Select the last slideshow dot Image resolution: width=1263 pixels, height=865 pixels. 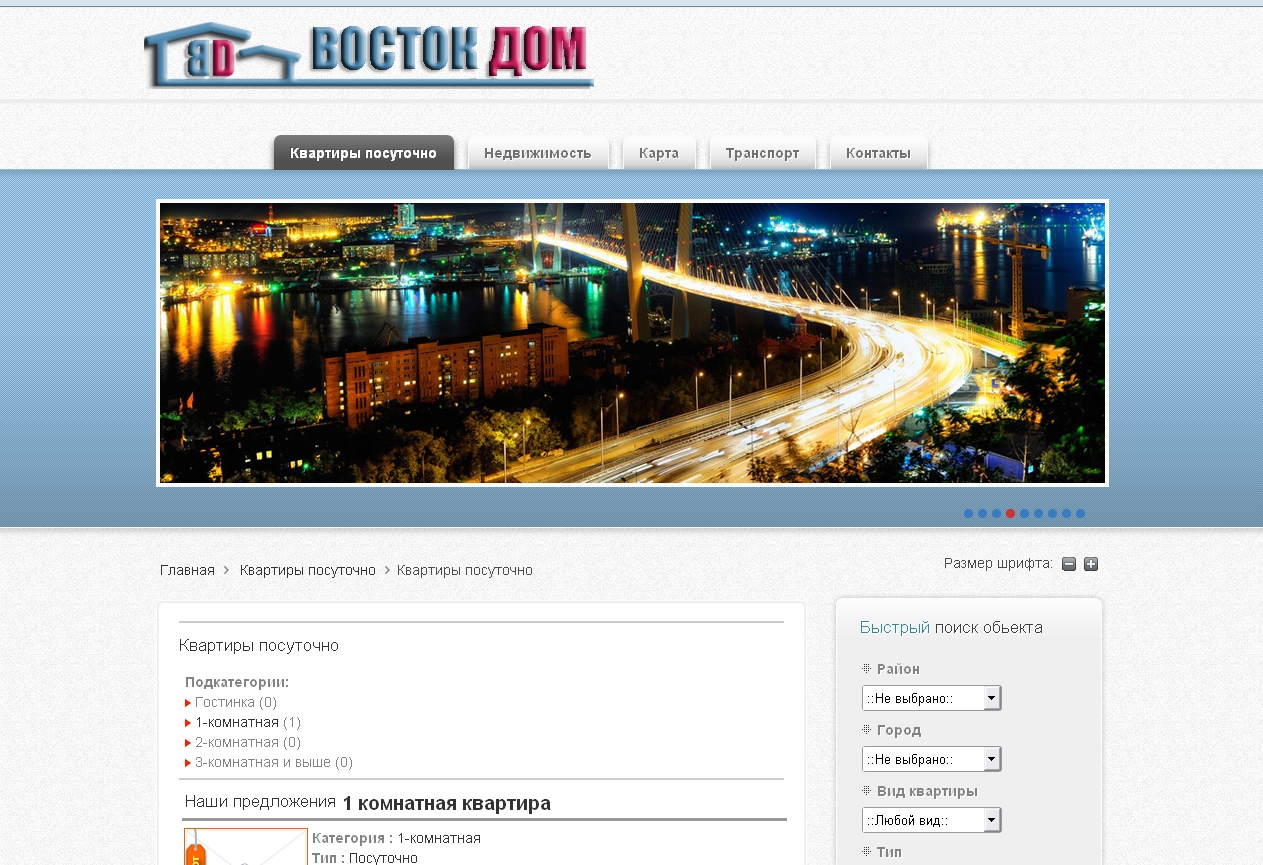tap(1080, 513)
